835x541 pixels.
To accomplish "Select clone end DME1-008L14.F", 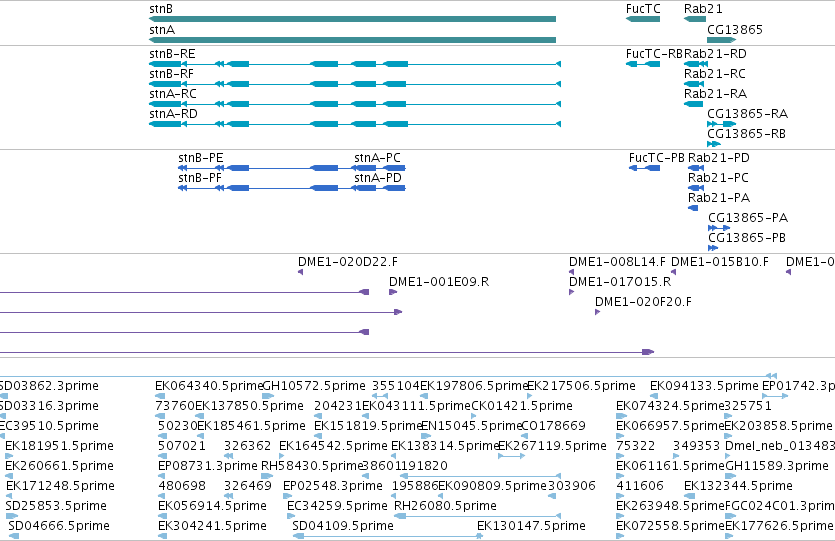I will pos(617,262).
